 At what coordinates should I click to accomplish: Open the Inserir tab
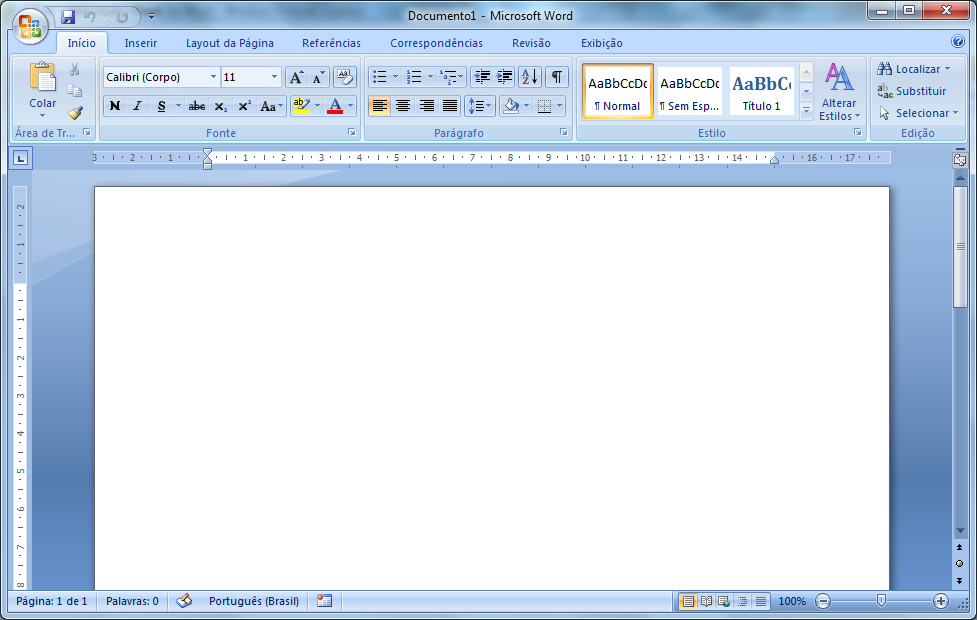(x=141, y=43)
